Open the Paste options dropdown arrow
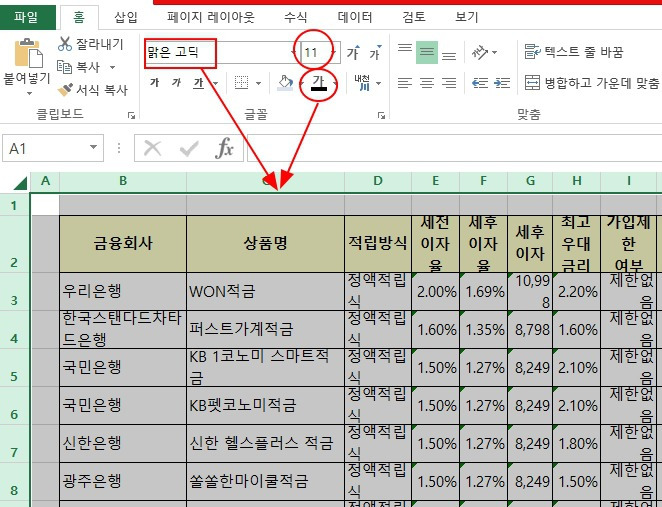 pyautogui.click(x=29, y=93)
